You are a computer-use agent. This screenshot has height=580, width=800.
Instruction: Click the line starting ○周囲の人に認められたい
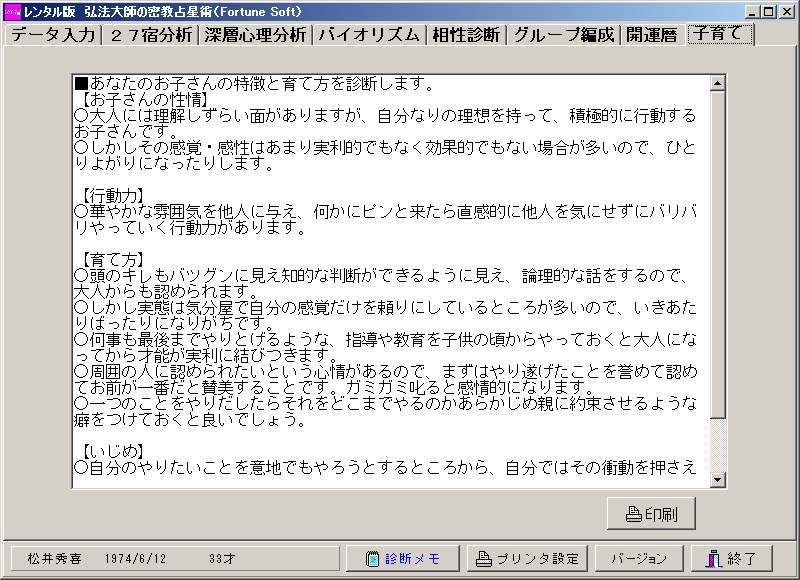click(x=385, y=371)
